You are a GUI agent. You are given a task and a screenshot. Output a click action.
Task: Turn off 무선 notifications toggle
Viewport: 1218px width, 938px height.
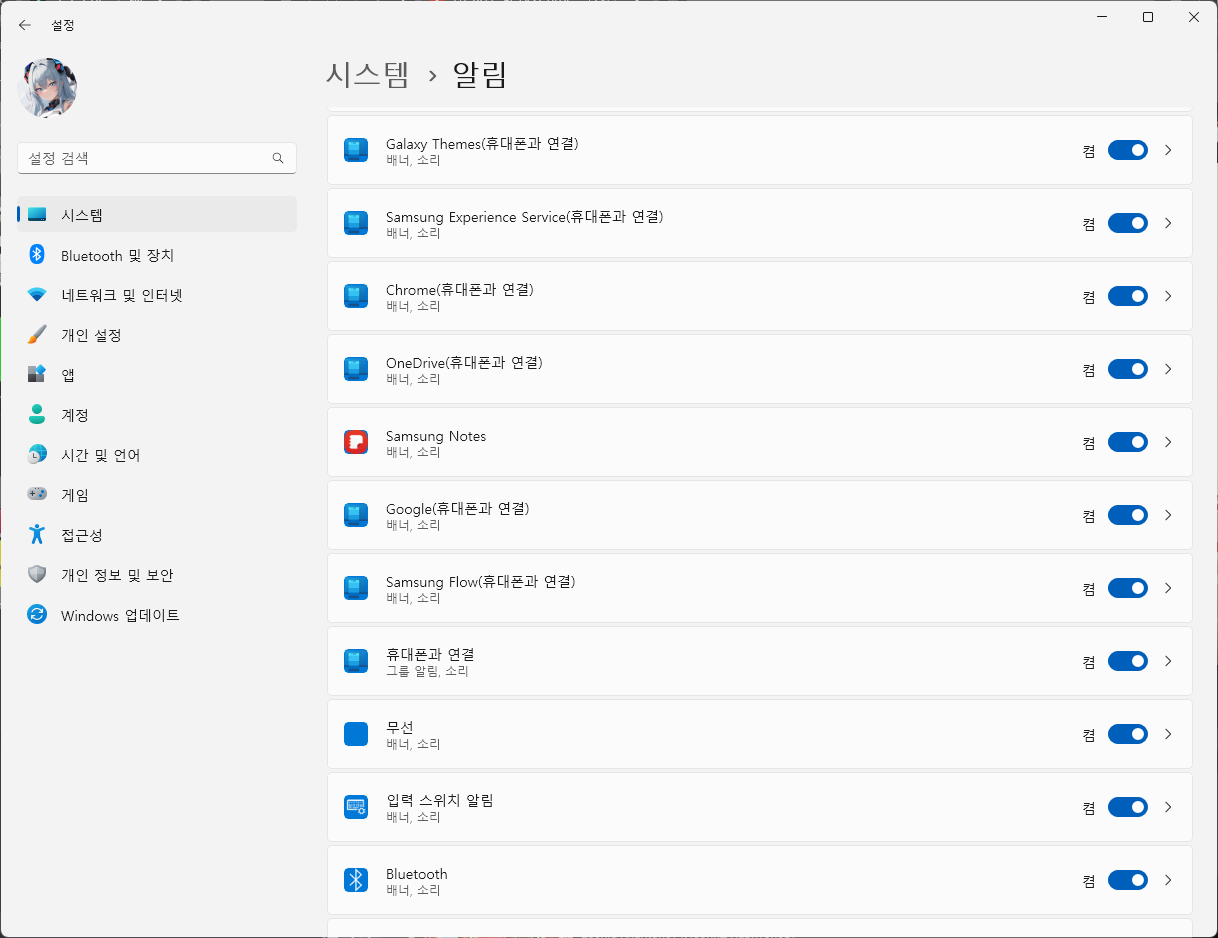(1127, 734)
